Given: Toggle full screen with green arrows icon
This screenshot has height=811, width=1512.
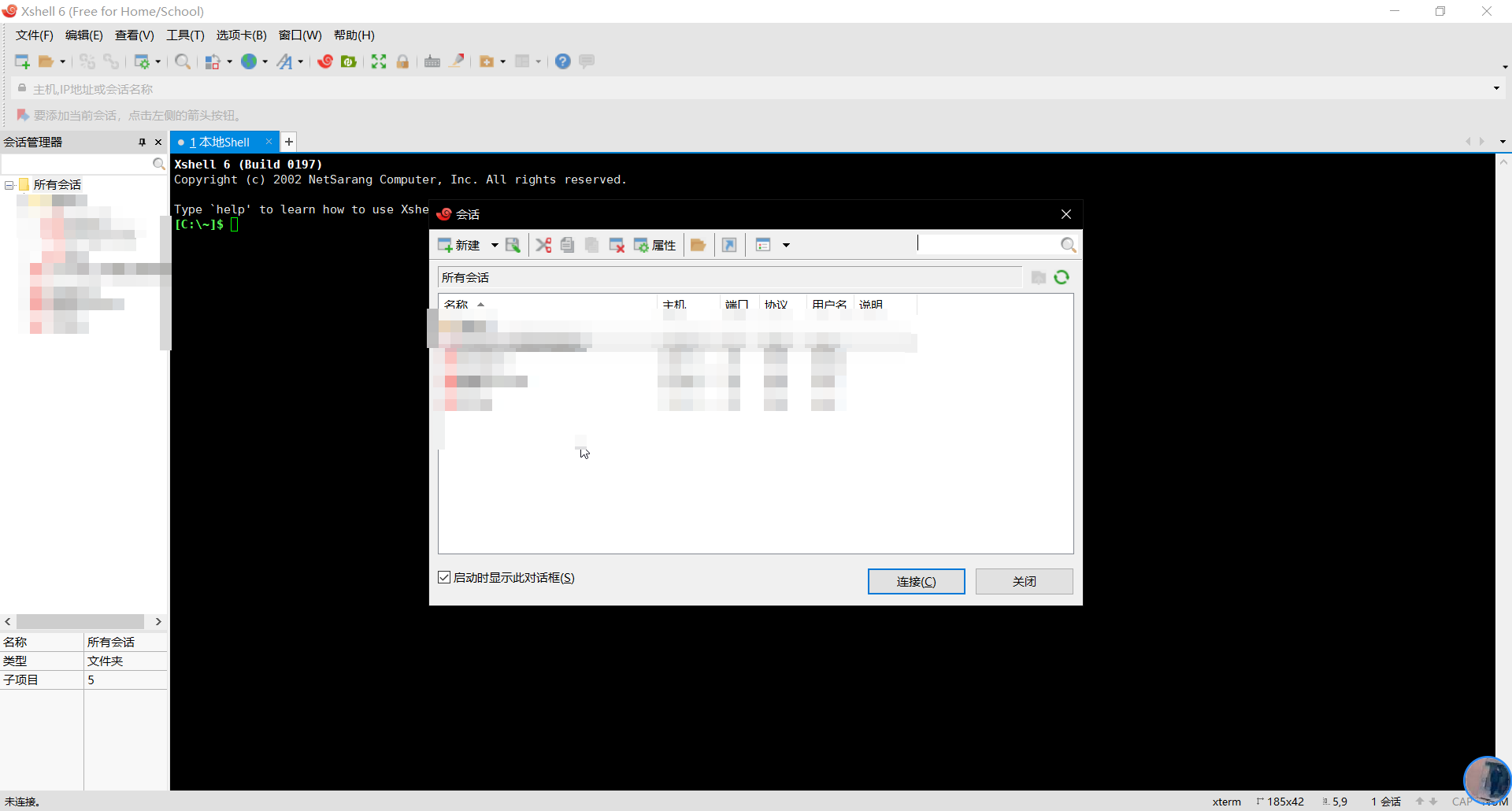Looking at the screenshot, I should point(379,61).
